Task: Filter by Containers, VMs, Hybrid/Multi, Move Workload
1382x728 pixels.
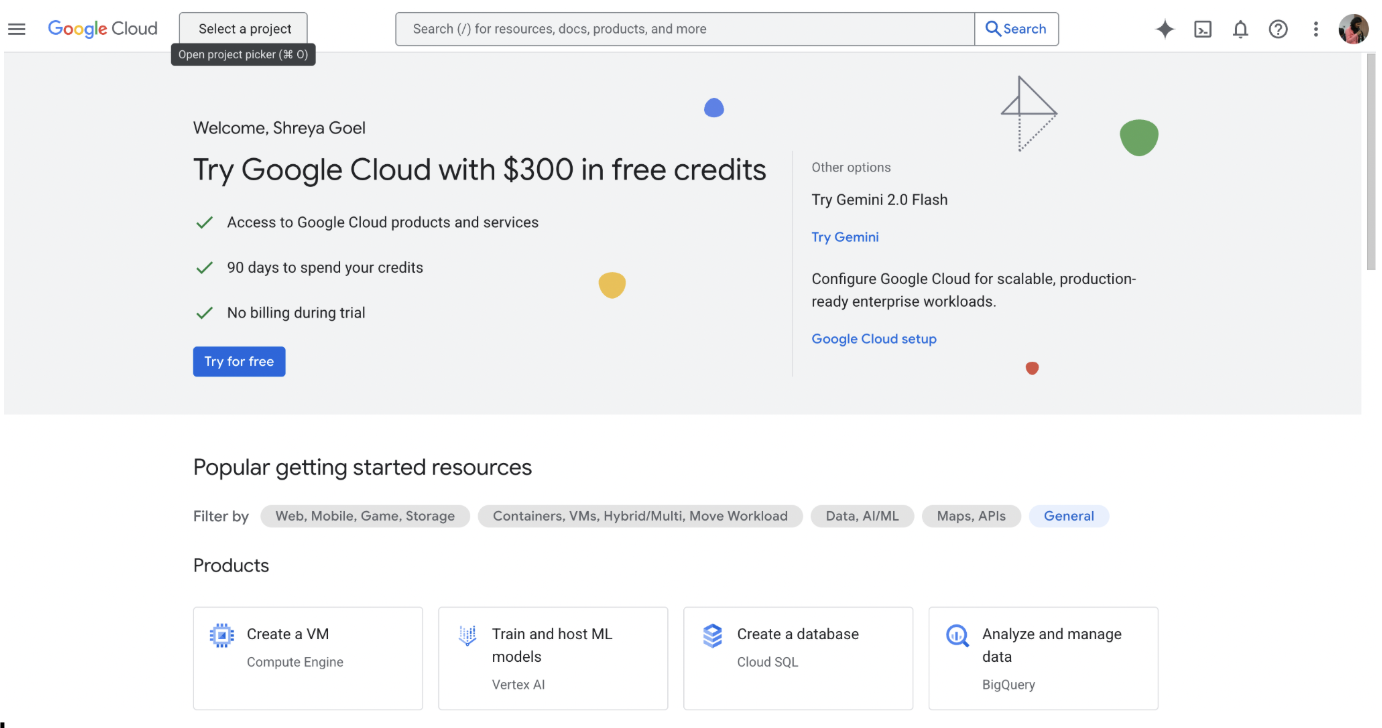Action: click(640, 516)
